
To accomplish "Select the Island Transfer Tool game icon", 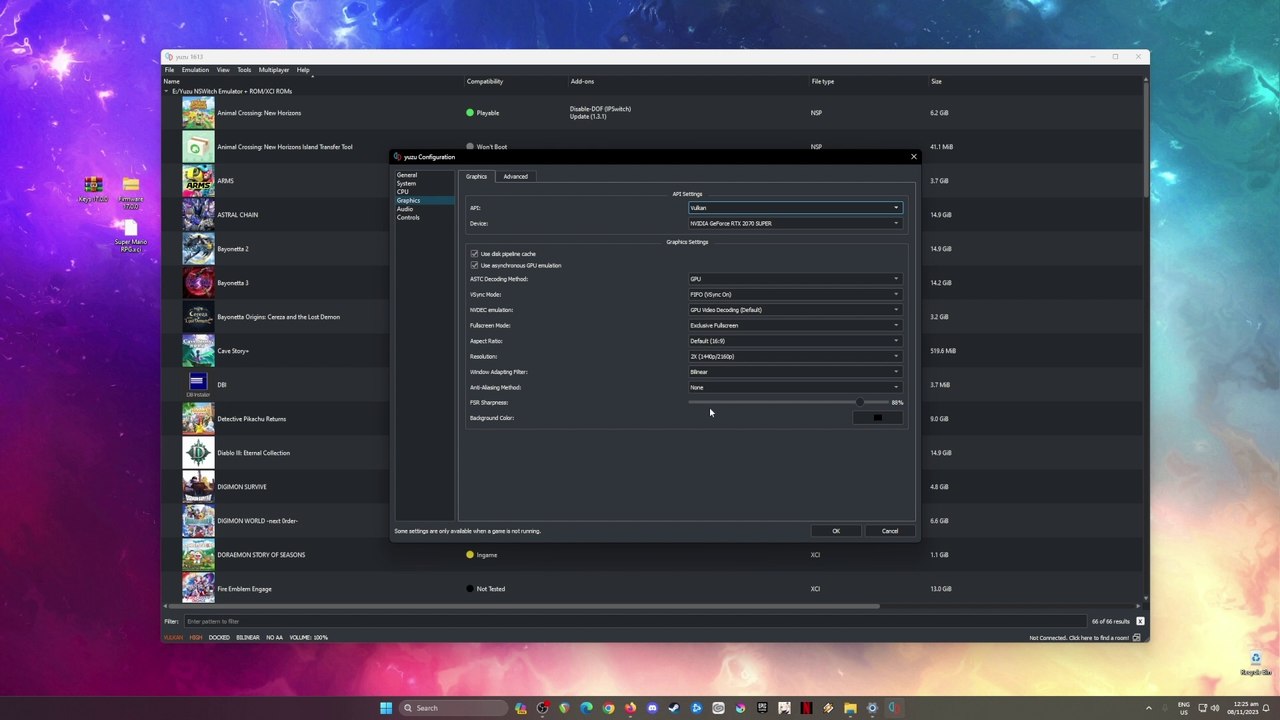I will click(198, 147).
